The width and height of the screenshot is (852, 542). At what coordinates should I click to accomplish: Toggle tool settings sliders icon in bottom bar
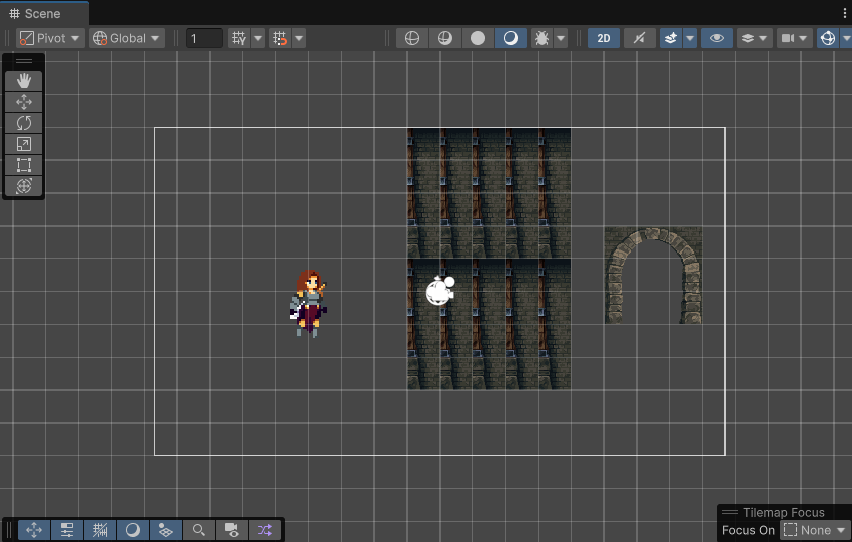pyautogui.click(x=67, y=530)
